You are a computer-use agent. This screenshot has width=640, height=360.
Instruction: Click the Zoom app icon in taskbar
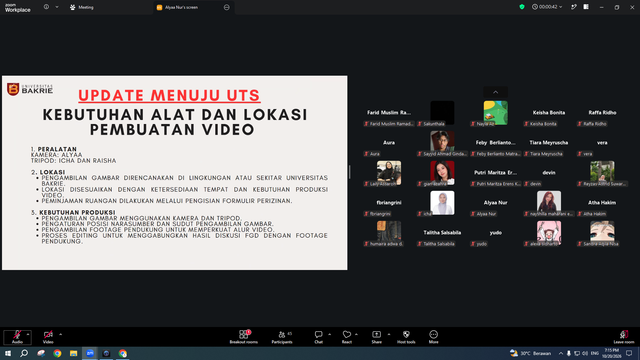90,353
